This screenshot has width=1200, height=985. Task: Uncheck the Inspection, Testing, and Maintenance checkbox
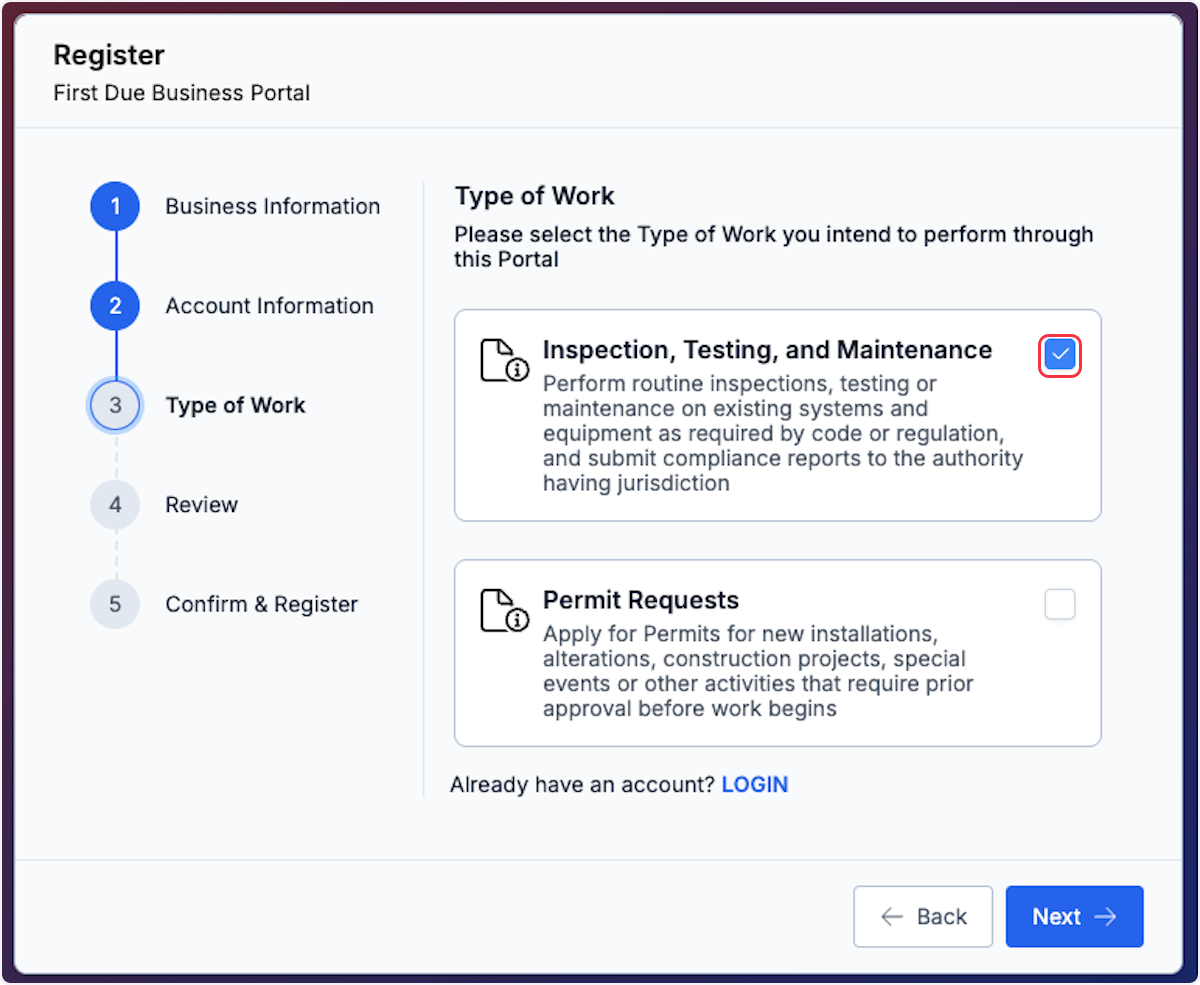tap(1060, 355)
